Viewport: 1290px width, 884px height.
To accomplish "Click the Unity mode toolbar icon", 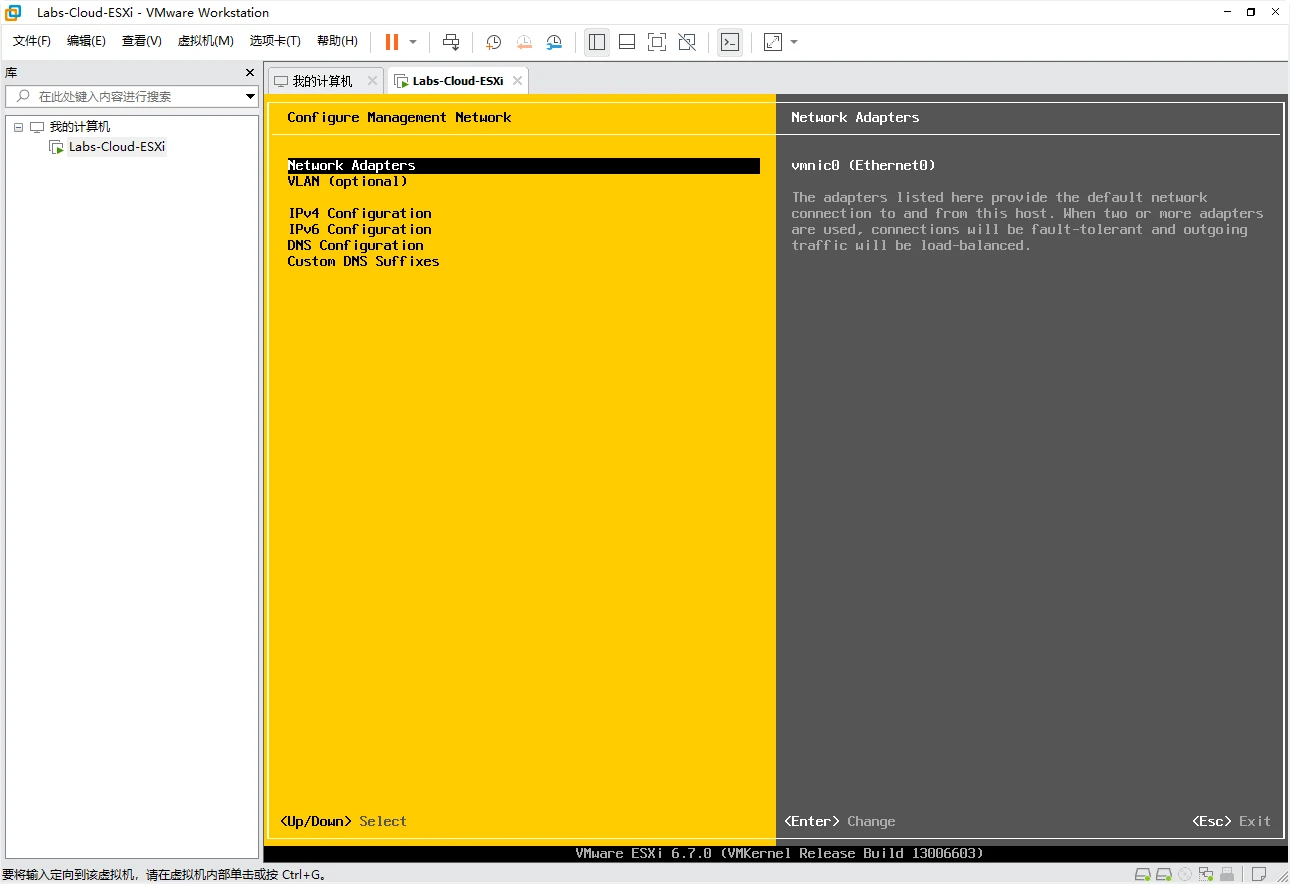I will point(687,42).
